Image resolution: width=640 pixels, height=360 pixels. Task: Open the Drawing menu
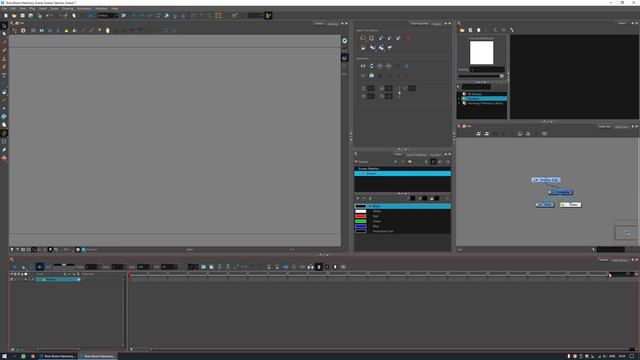[x=68, y=9]
